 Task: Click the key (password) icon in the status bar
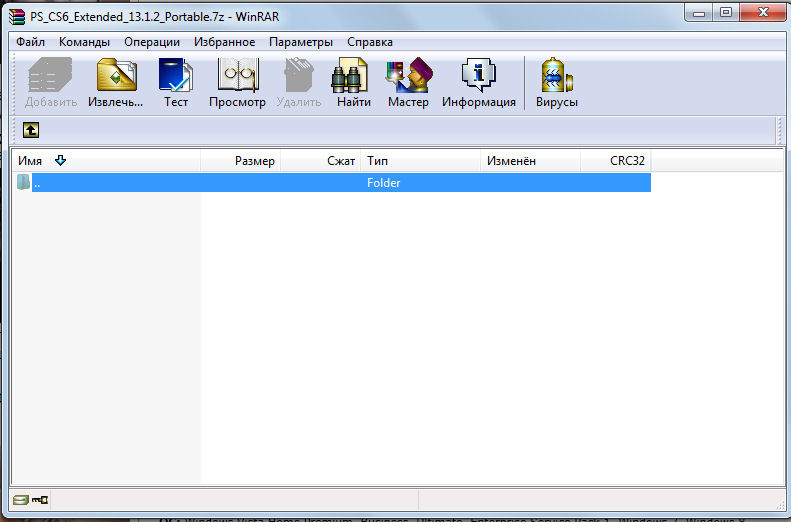pos(40,500)
